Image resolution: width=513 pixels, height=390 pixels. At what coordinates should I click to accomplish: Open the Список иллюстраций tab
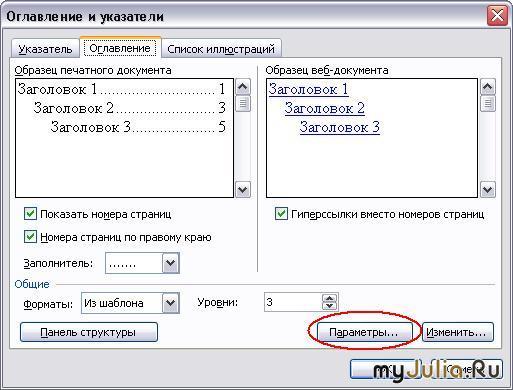[x=221, y=49]
